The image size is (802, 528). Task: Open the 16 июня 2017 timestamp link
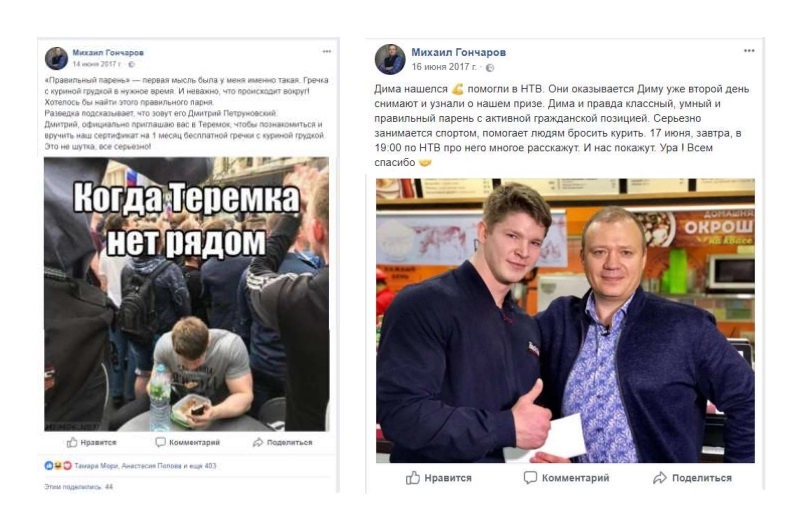coord(444,67)
